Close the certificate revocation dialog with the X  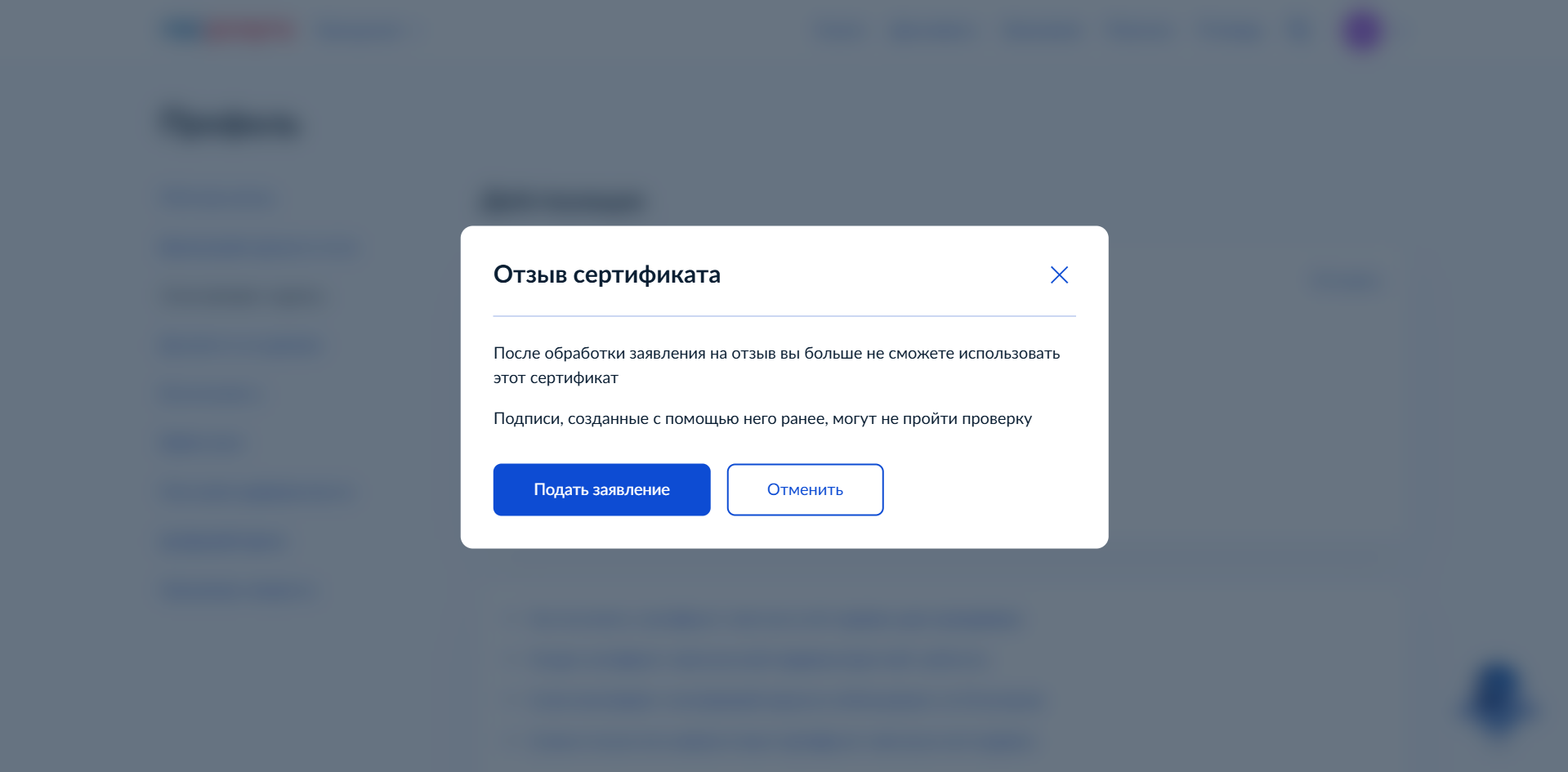[1059, 275]
